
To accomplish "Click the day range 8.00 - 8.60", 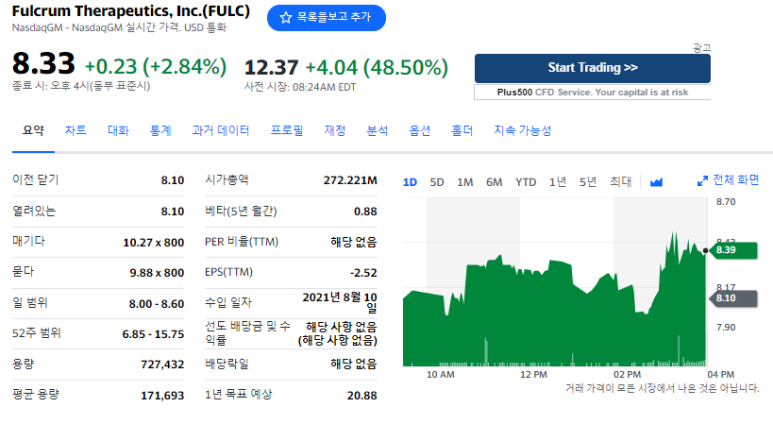I will click(x=157, y=304).
